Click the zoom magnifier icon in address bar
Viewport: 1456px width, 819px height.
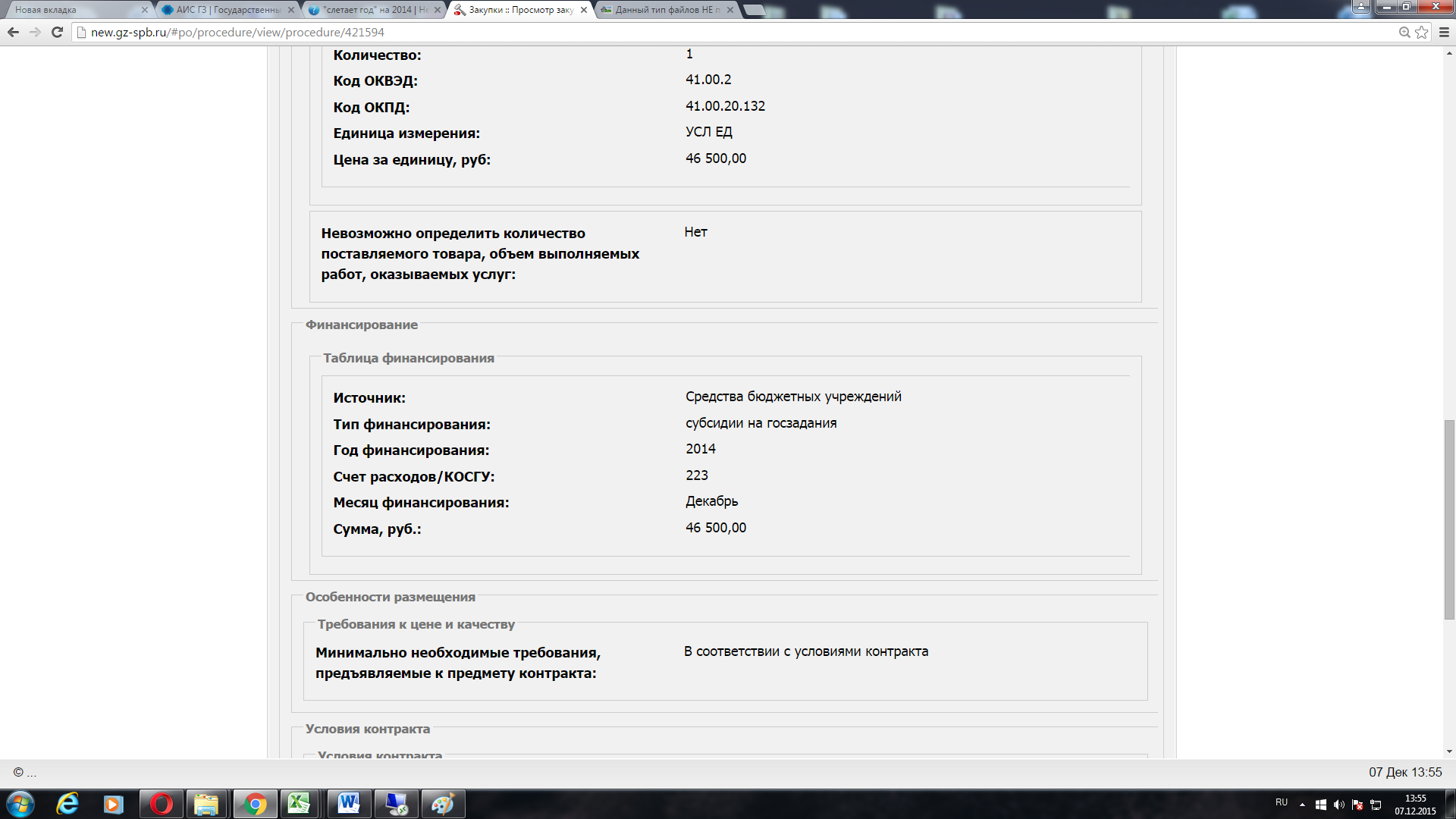coord(1404,32)
